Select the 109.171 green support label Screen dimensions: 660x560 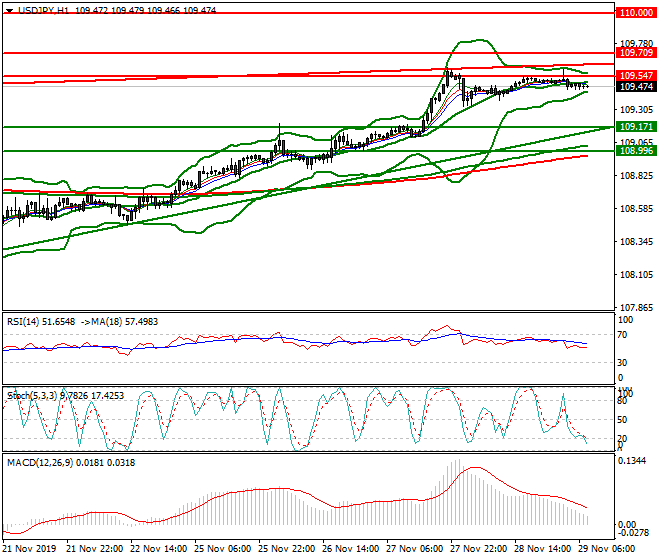pos(636,126)
